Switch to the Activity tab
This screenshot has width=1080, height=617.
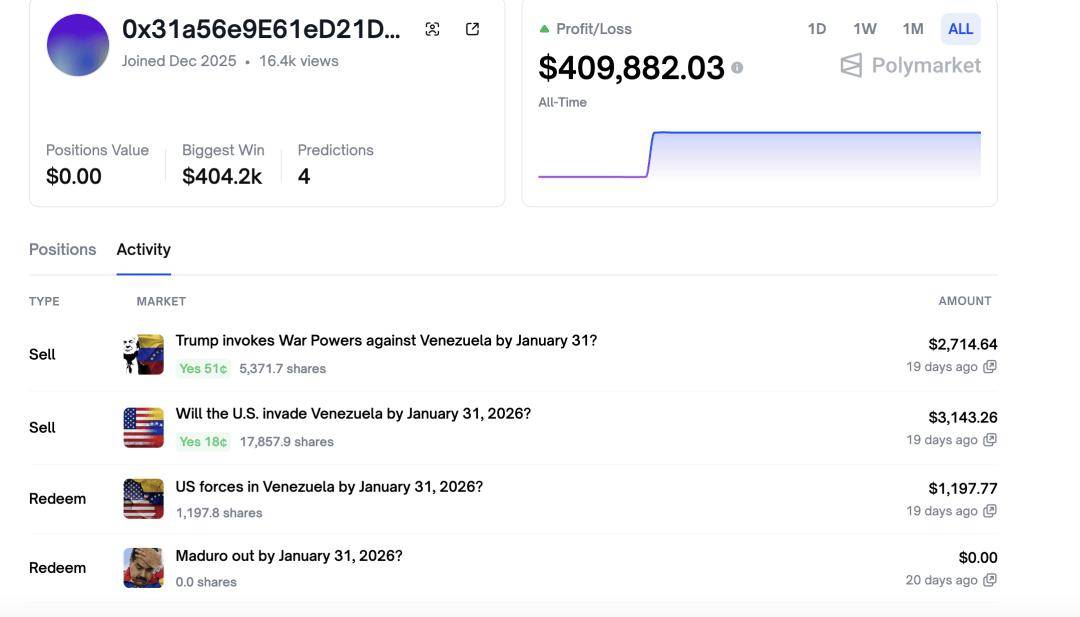tap(143, 250)
